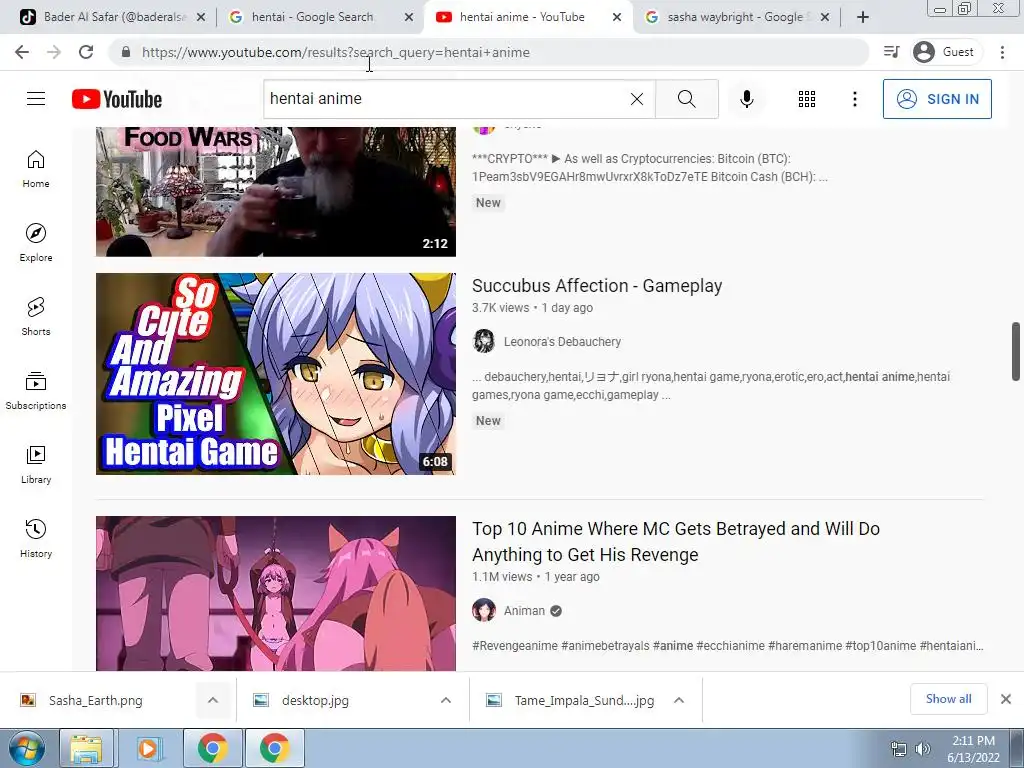Viewport: 1024px width, 768px height.
Task: Open Shorts in the sidebar
Action: click(36, 316)
